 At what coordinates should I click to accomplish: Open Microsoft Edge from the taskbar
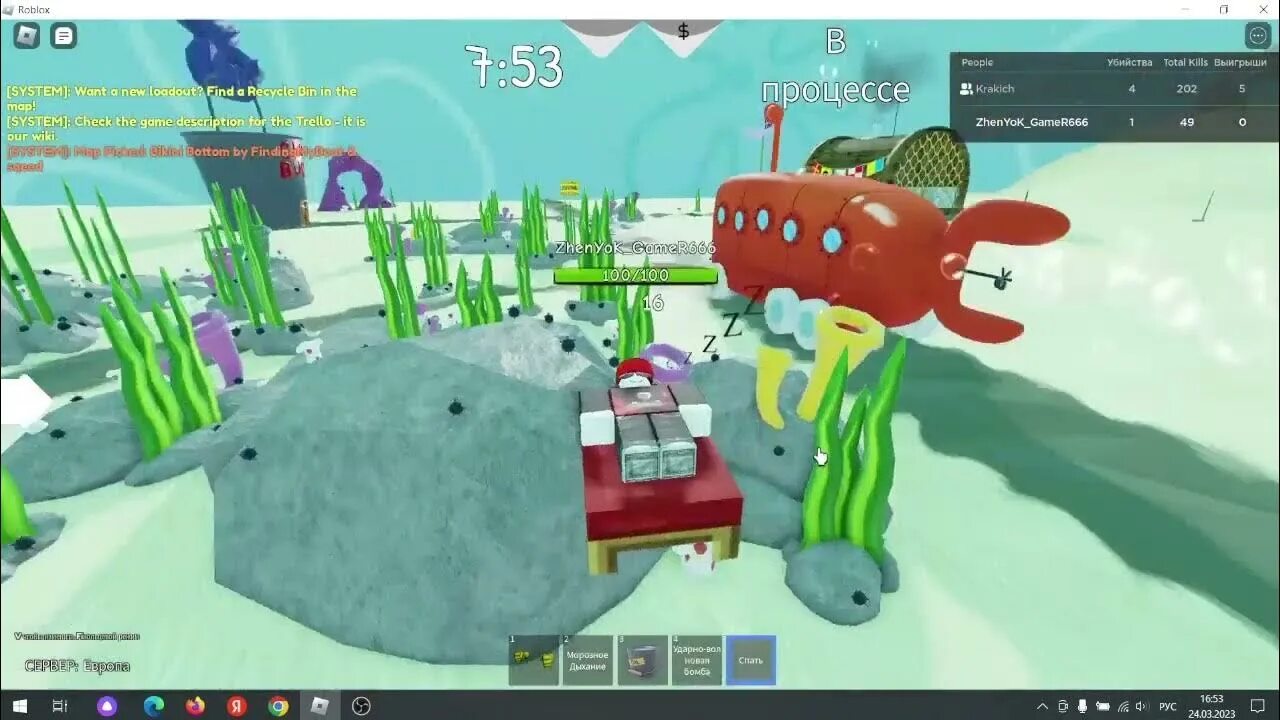pyautogui.click(x=153, y=706)
